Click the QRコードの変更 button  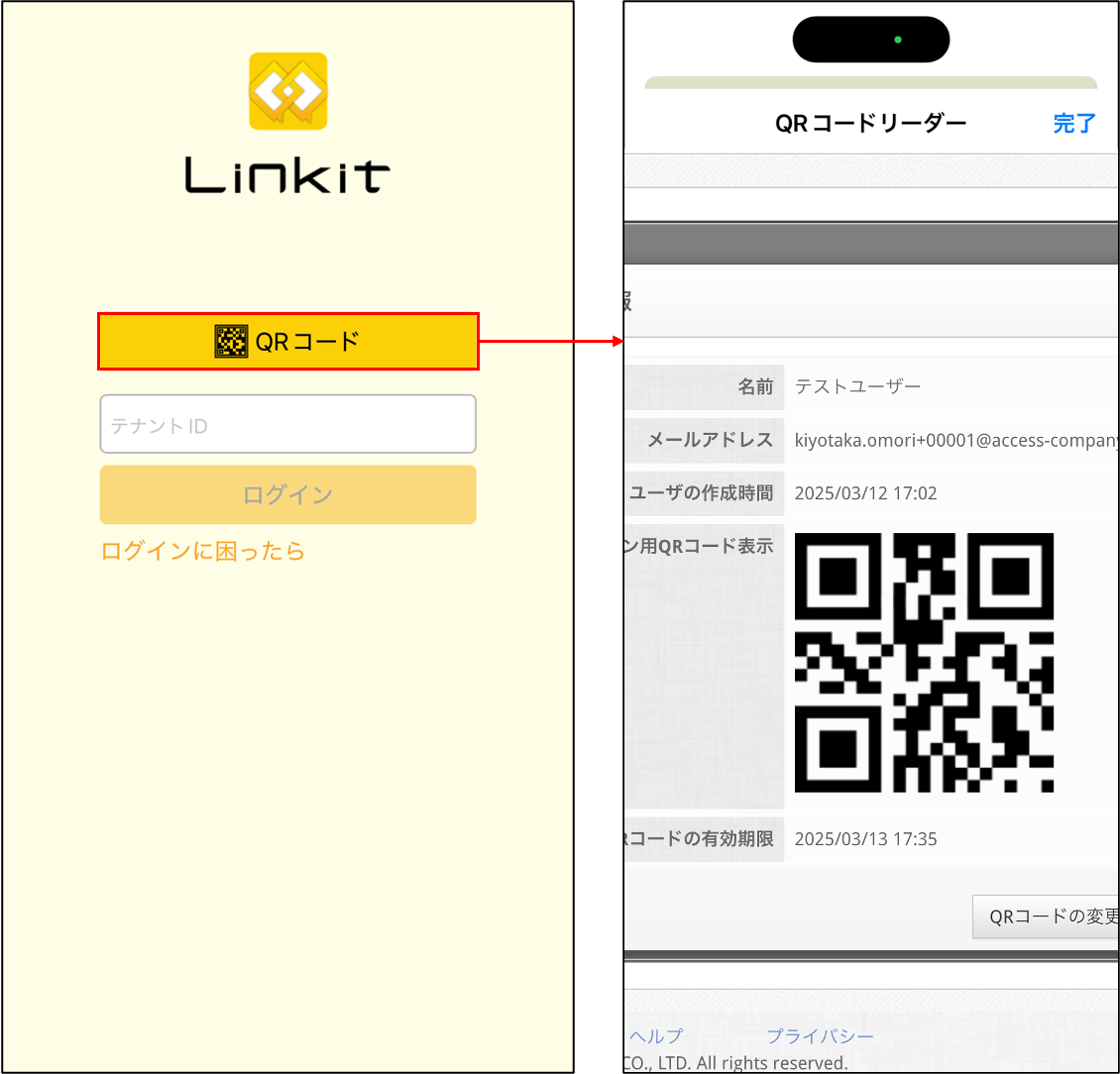tap(1047, 916)
